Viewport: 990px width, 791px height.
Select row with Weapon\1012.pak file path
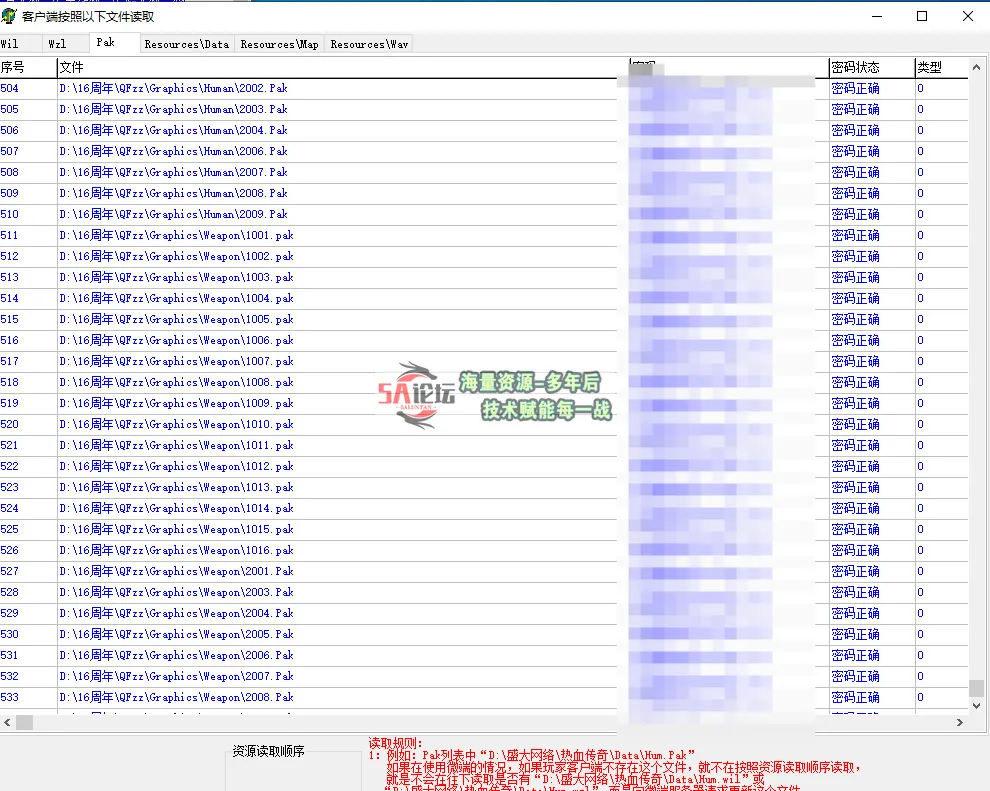click(x=484, y=466)
